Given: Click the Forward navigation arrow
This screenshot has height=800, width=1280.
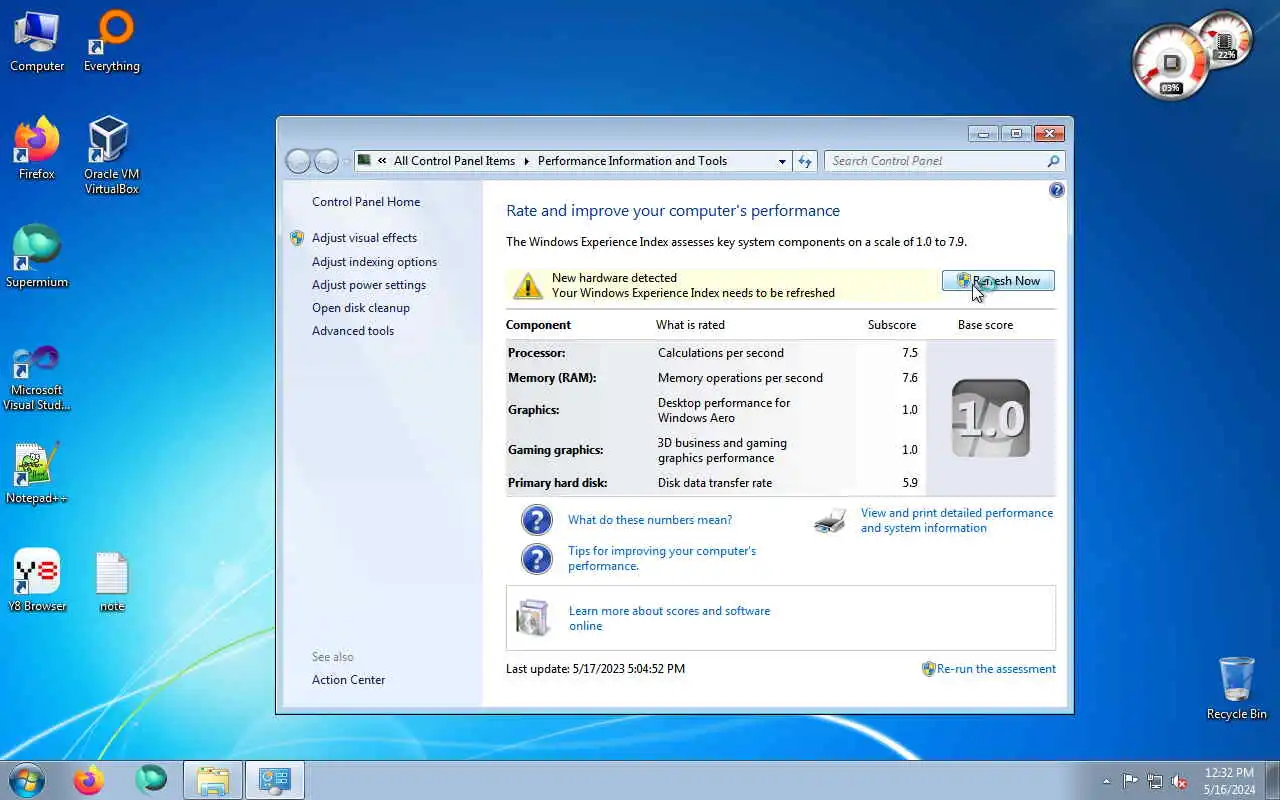Looking at the screenshot, I should (x=326, y=161).
